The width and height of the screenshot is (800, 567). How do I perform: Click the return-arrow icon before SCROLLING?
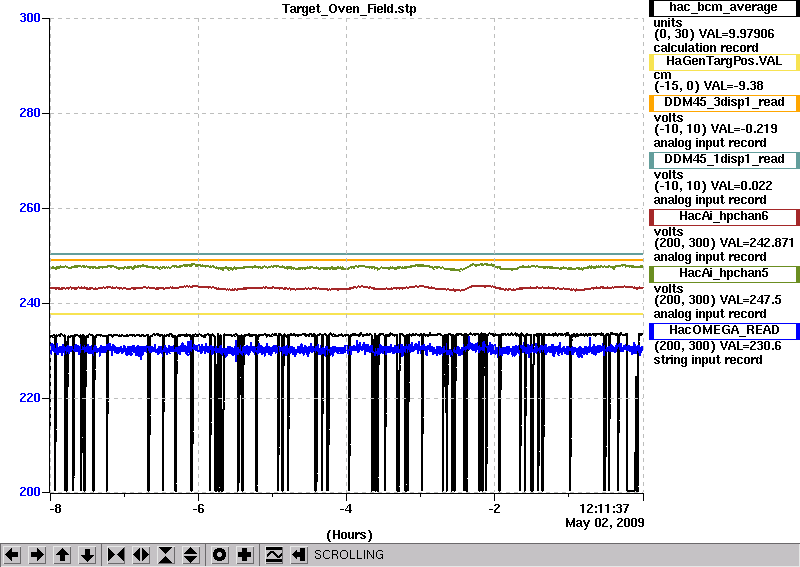point(298,555)
